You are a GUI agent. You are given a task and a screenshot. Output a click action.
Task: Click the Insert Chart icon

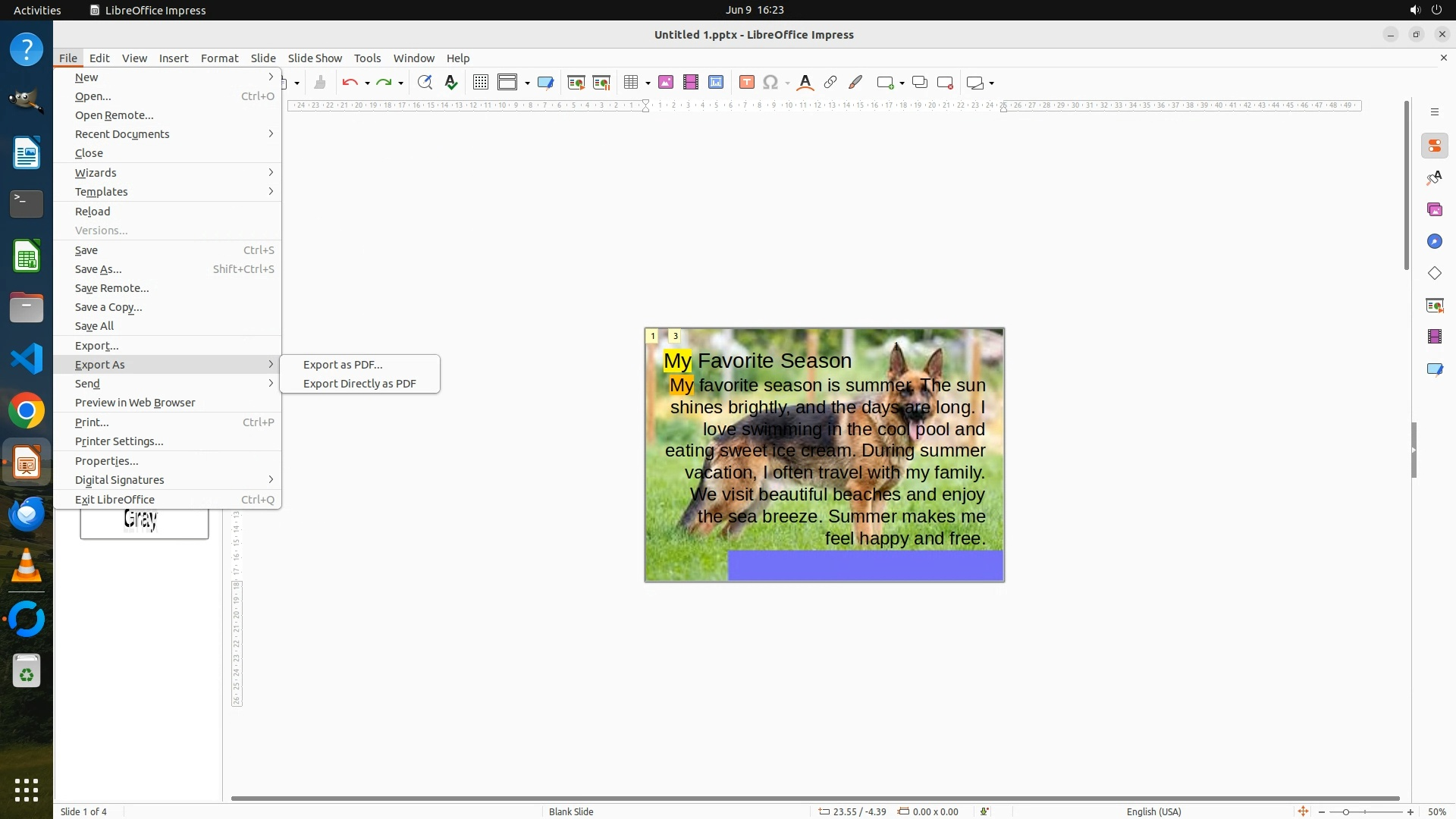tap(716, 83)
